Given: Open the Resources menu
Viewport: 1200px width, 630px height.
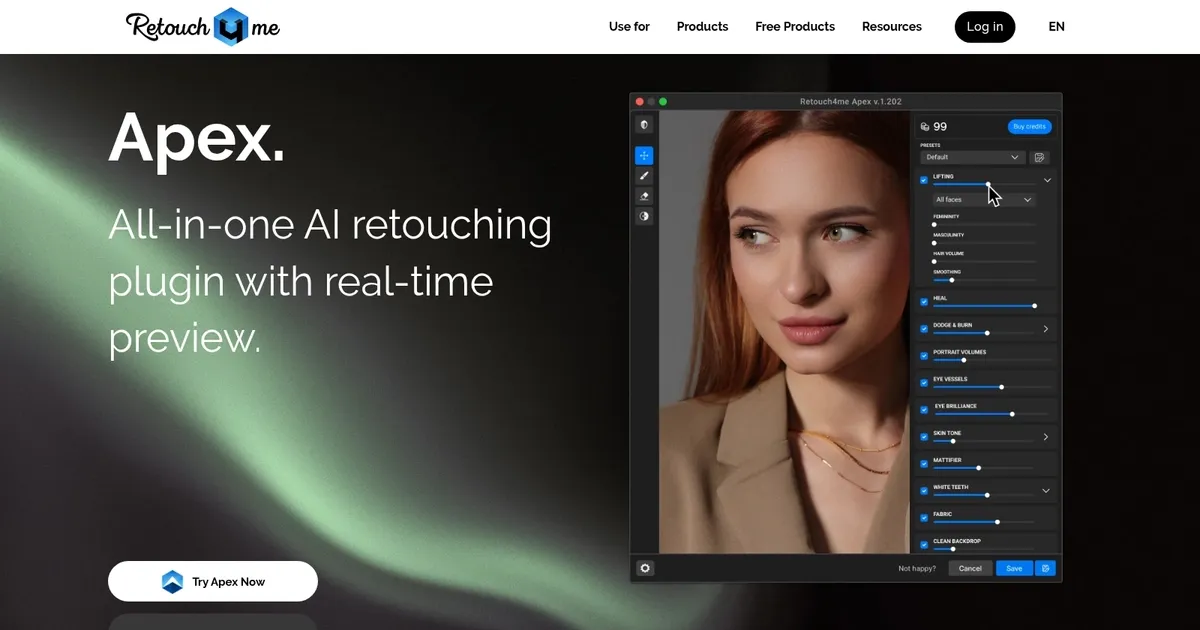Looking at the screenshot, I should [891, 27].
